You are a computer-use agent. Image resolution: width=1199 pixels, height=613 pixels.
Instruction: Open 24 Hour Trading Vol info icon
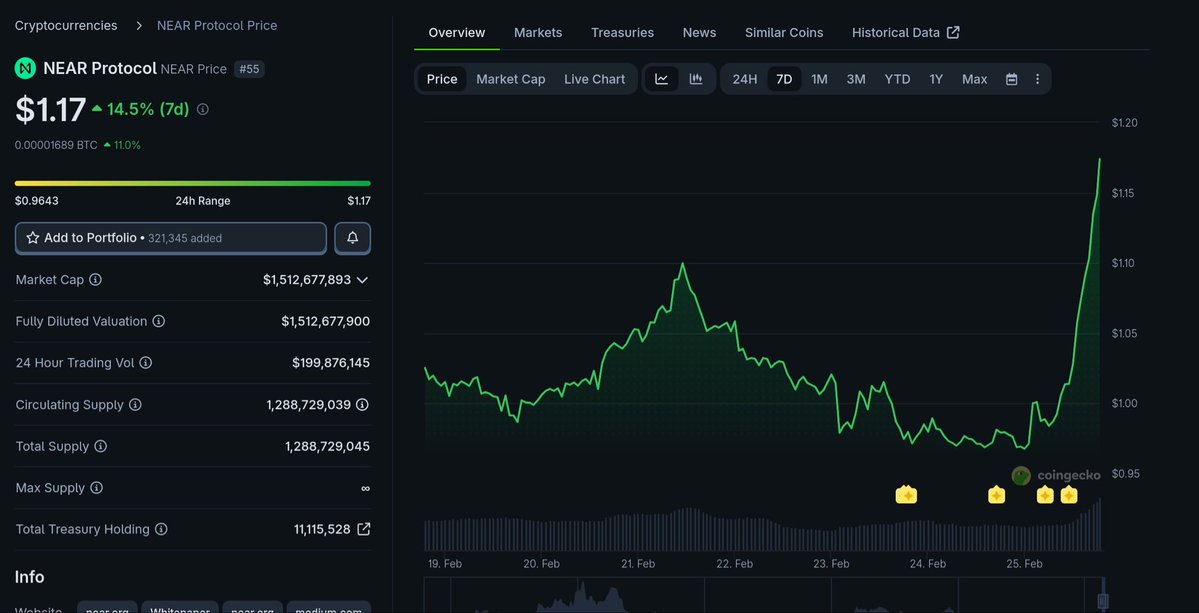[145, 362]
